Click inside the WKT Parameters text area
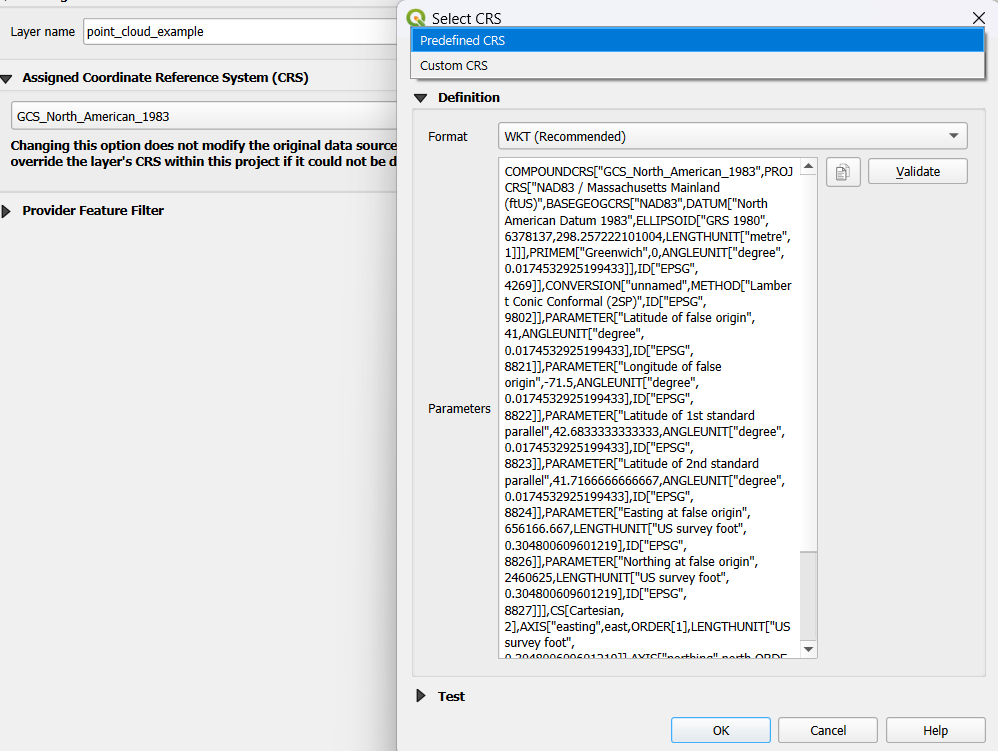 [x=649, y=407]
